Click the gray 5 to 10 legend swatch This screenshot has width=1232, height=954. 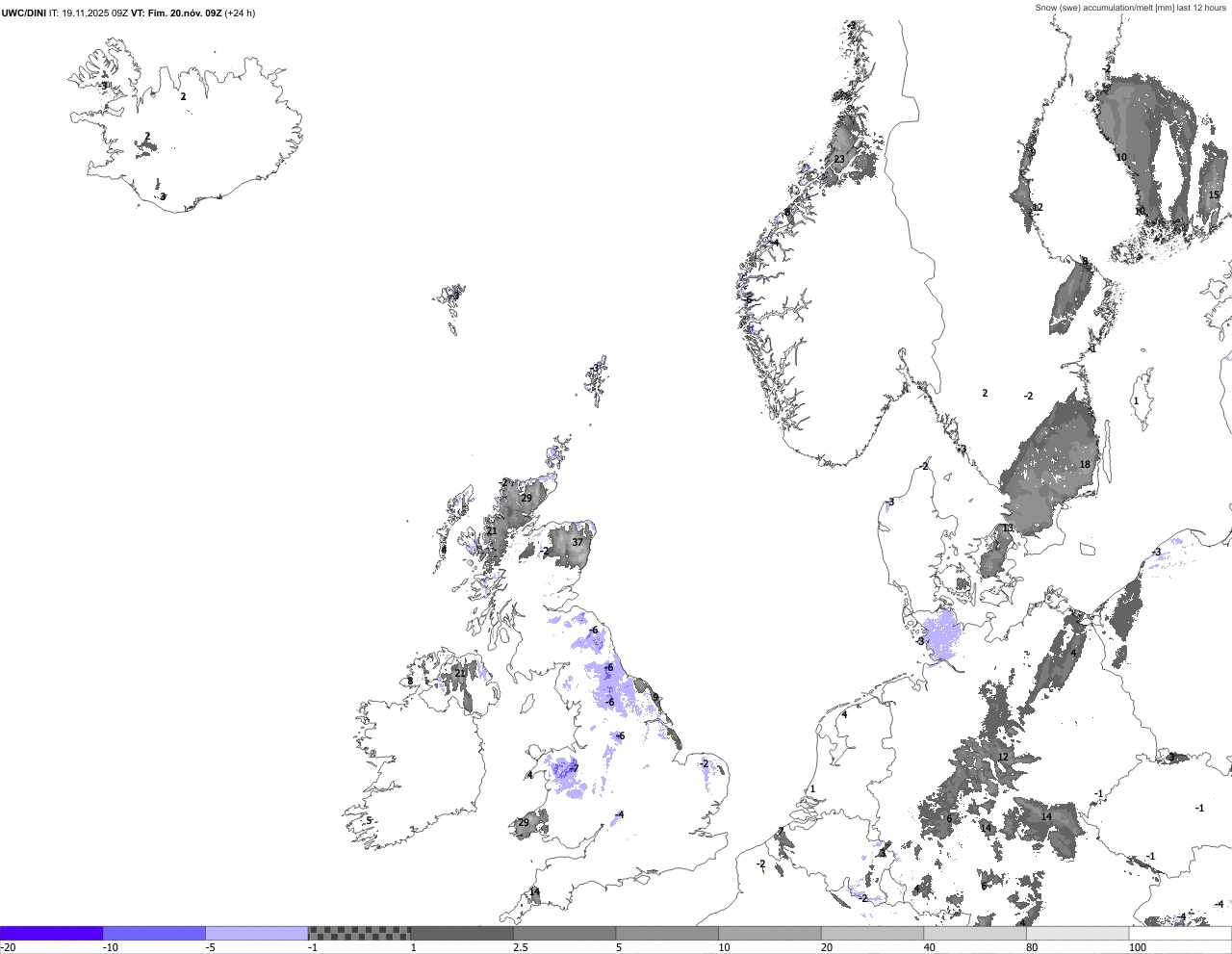tap(667, 933)
